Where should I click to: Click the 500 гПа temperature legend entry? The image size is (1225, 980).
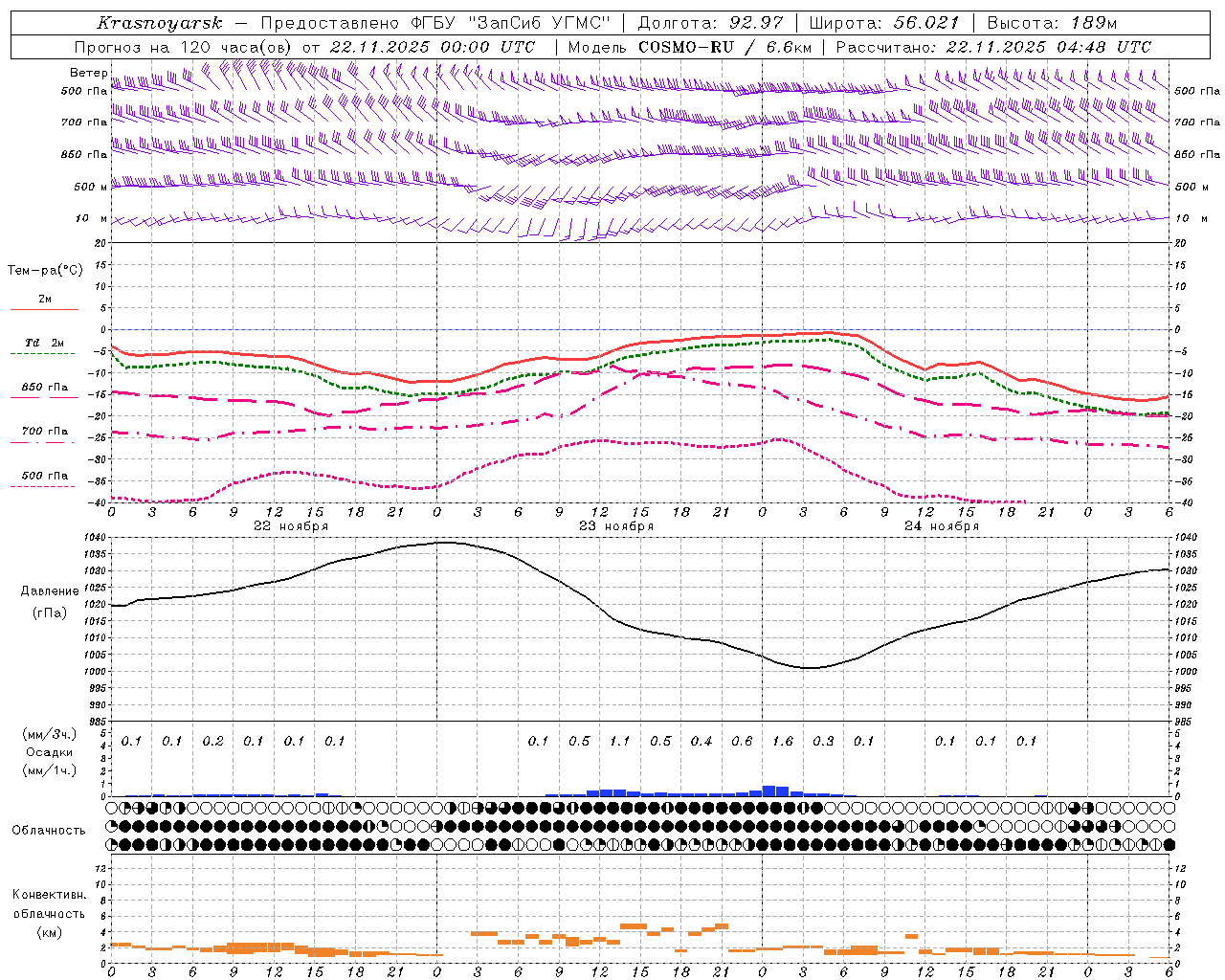(45, 476)
